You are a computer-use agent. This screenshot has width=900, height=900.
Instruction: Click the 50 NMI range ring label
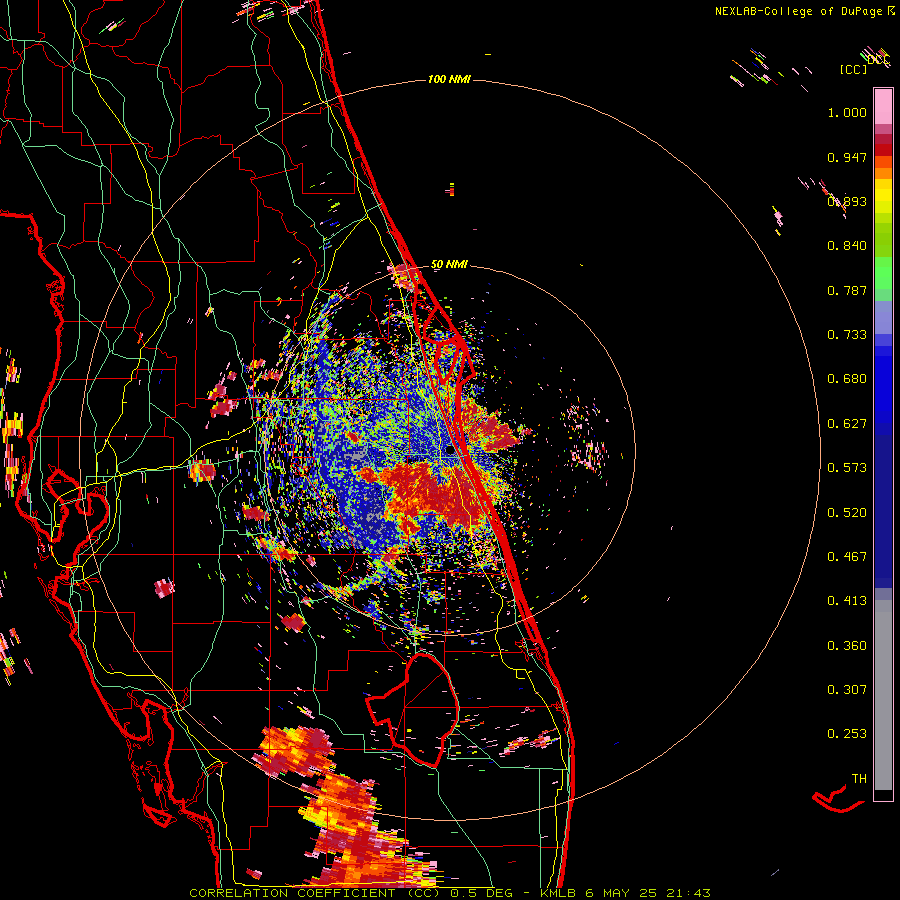coord(449,265)
